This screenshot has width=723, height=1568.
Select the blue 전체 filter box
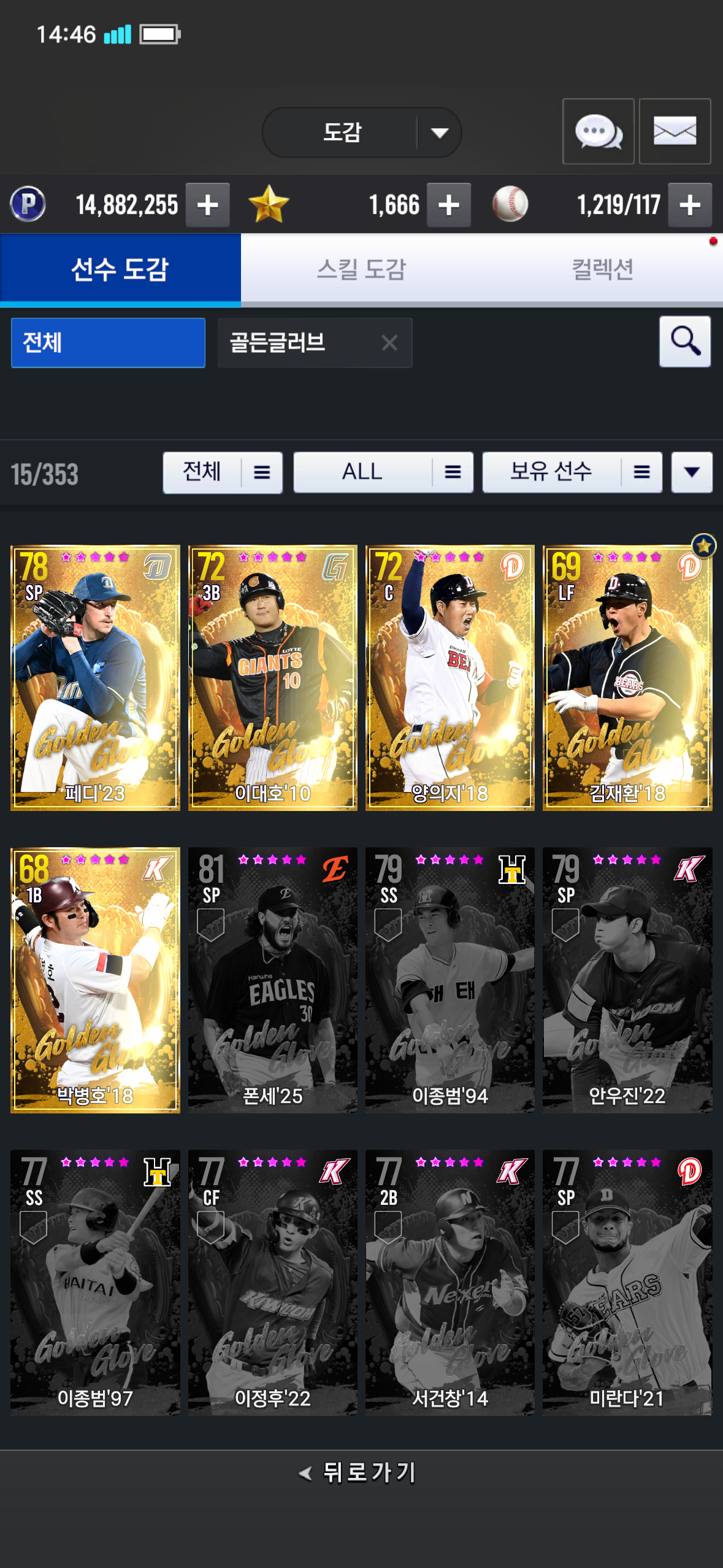pos(108,342)
